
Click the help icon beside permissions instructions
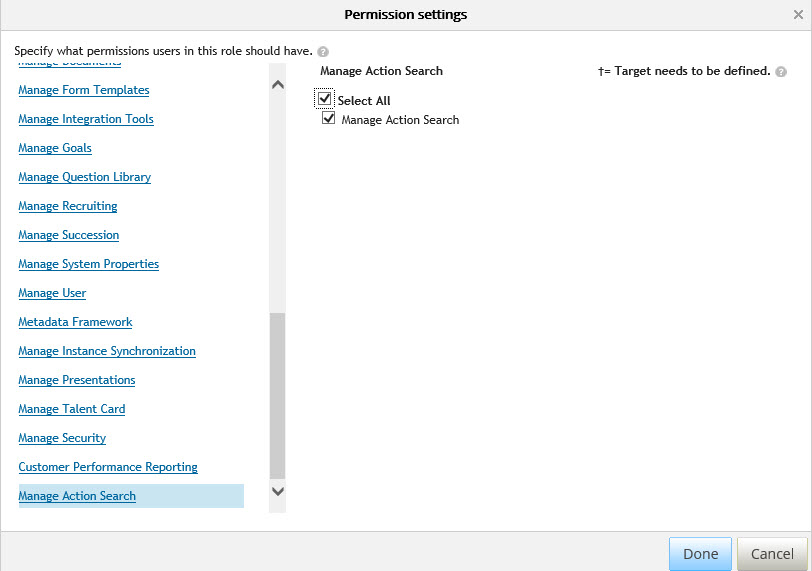pyautogui.click(x=323, y=52)
